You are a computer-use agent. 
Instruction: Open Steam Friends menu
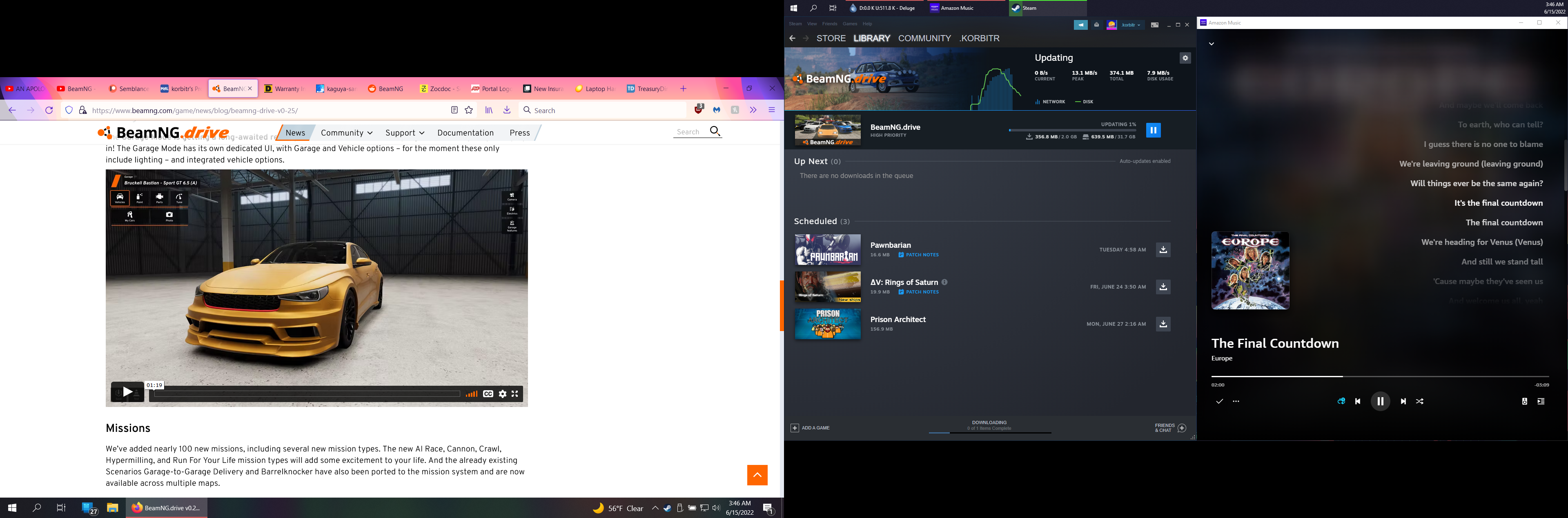coord(830,24)
